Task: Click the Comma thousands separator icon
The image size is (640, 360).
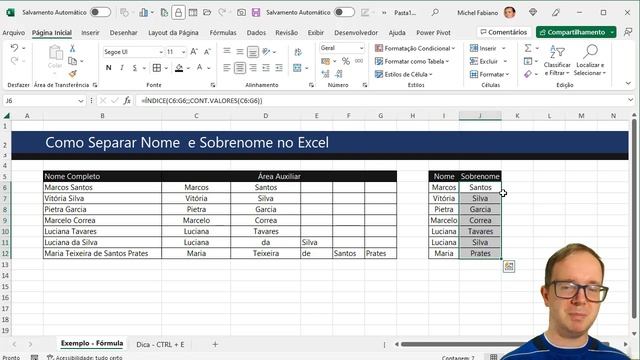Action: pos(359,61)
